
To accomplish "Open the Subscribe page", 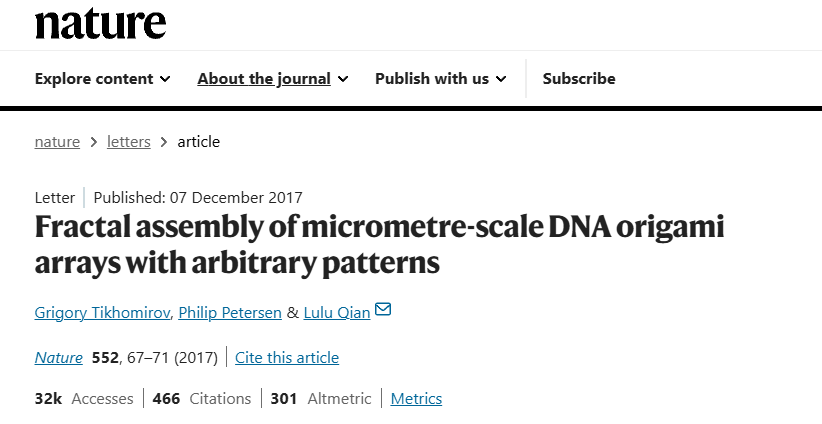I will pyautogui.click(x=579, y=79).
